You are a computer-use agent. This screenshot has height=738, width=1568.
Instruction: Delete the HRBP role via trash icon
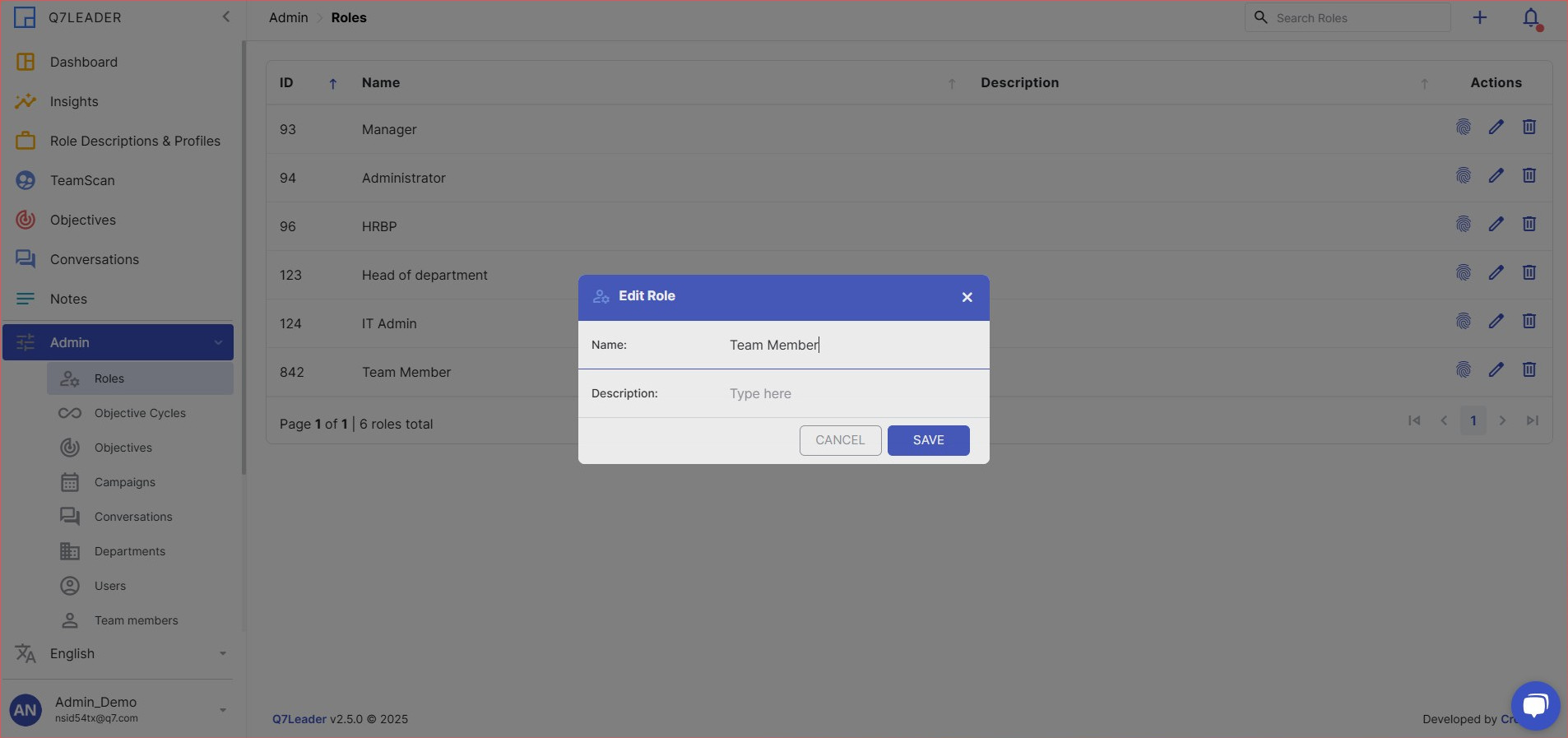point(1529,225)
